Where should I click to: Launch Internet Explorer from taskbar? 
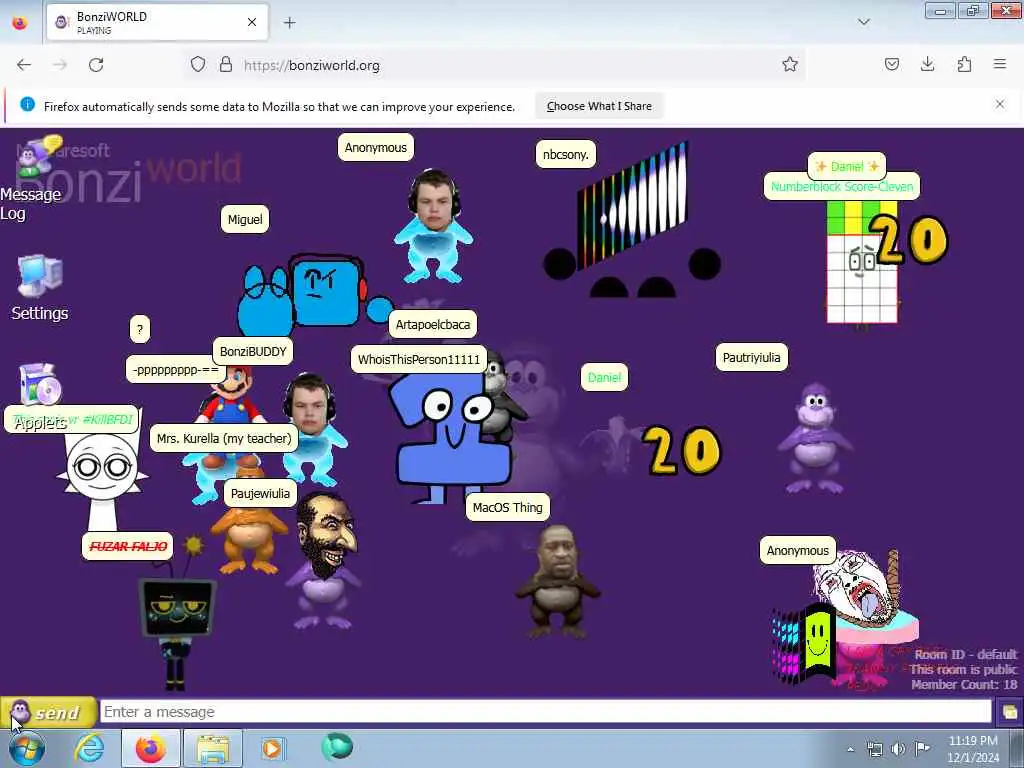(x=89, y=748)
